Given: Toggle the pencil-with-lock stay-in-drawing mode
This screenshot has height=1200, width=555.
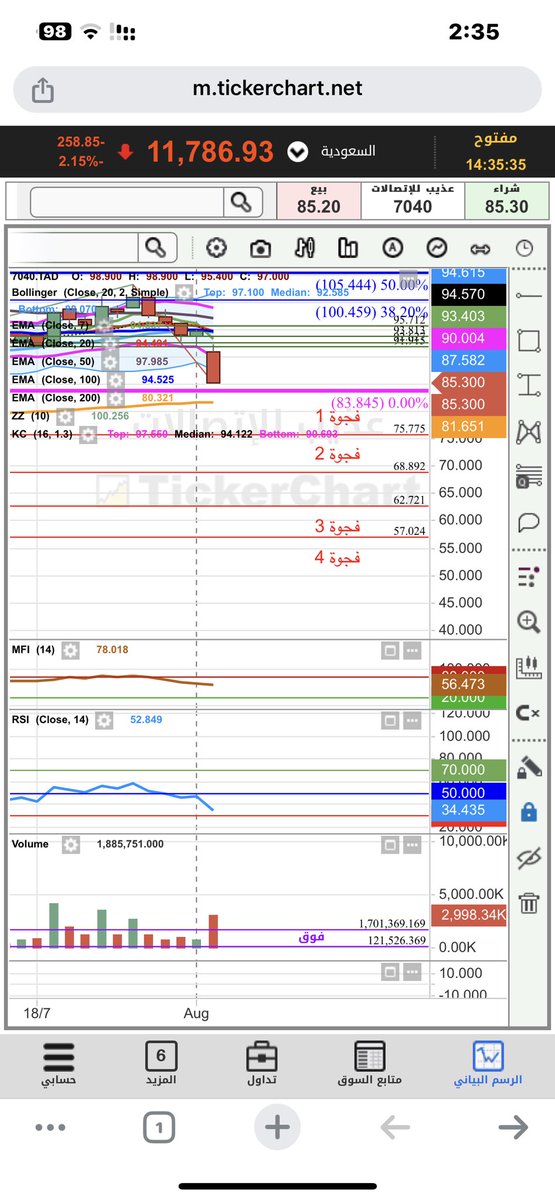Looking at the screenshot, I should (x=529, y=767).
